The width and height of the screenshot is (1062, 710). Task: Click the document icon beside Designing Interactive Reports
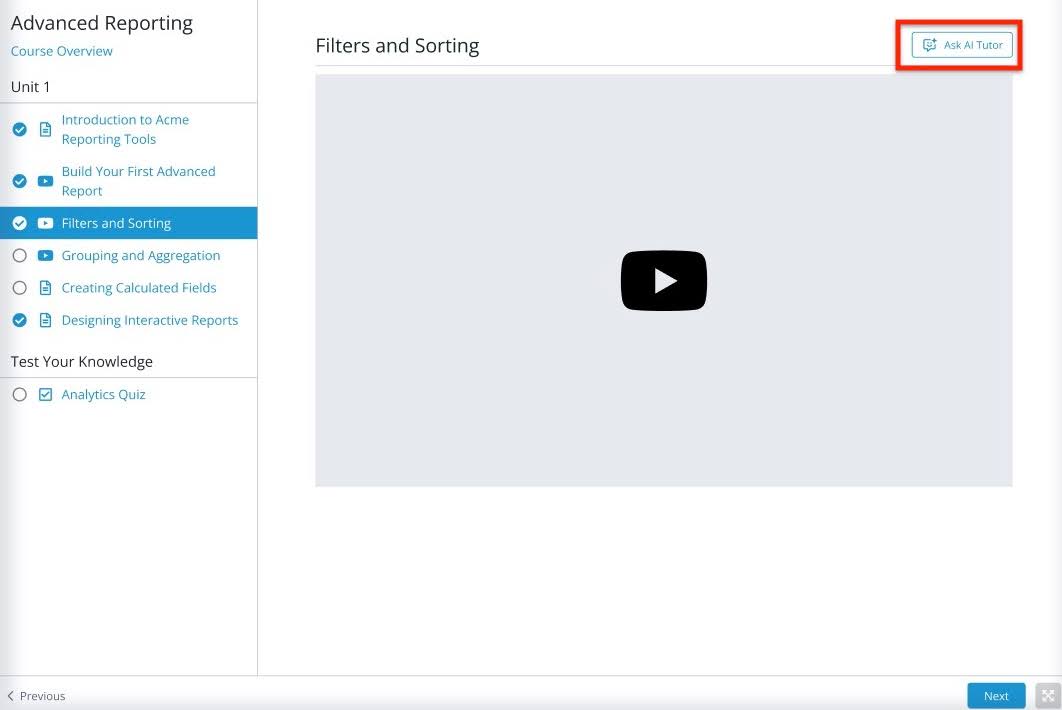pyautogui.click(x=45, y=321)
